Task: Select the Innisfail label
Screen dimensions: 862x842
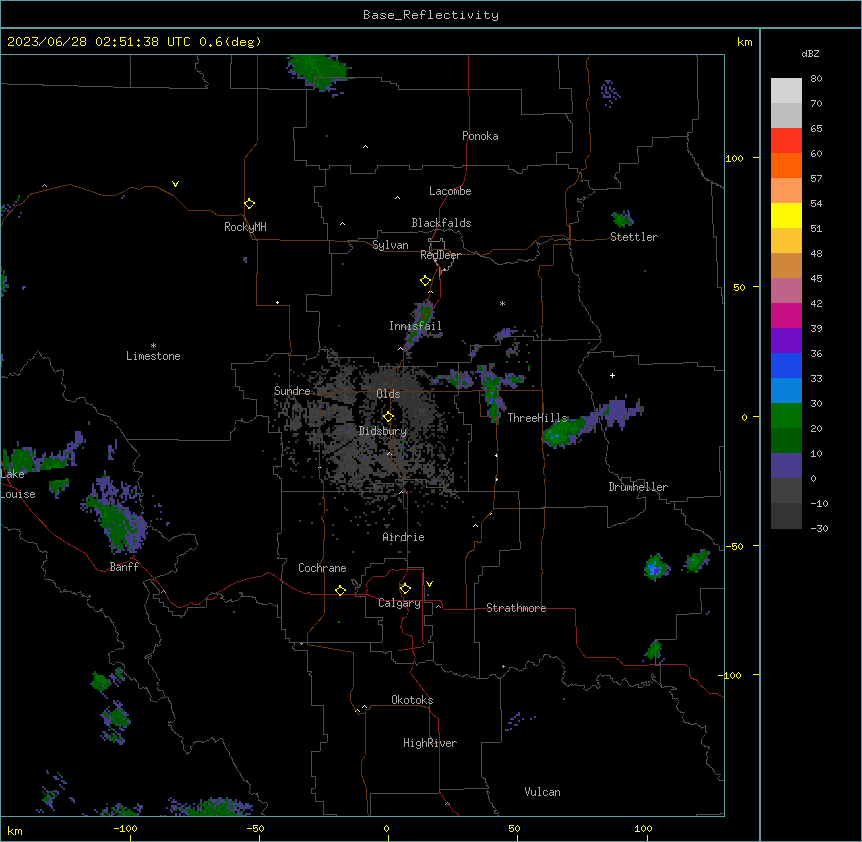Action: pos(415,326)
